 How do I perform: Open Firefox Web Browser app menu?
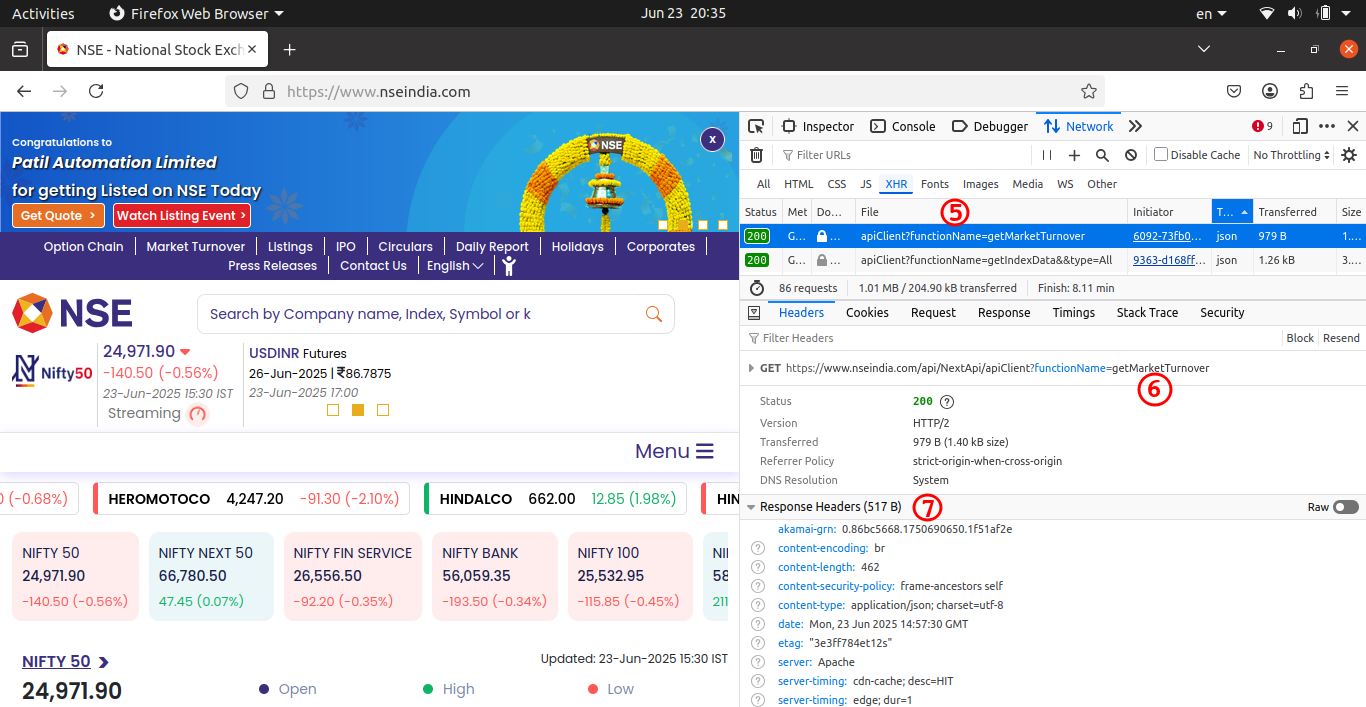(196, 13)
